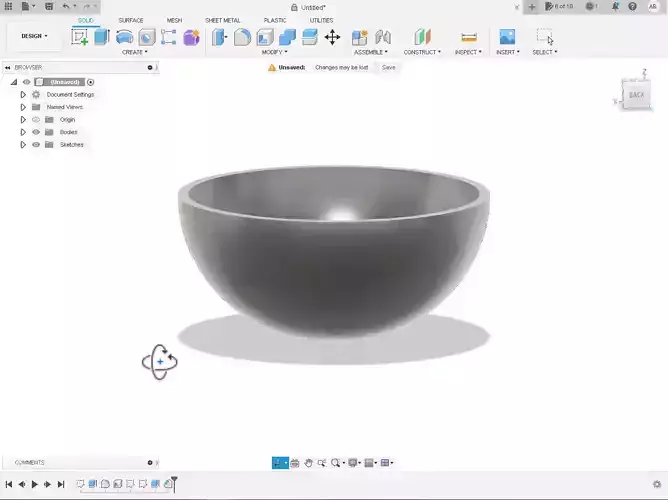Click the Look At icon in navigation bar

295,463
